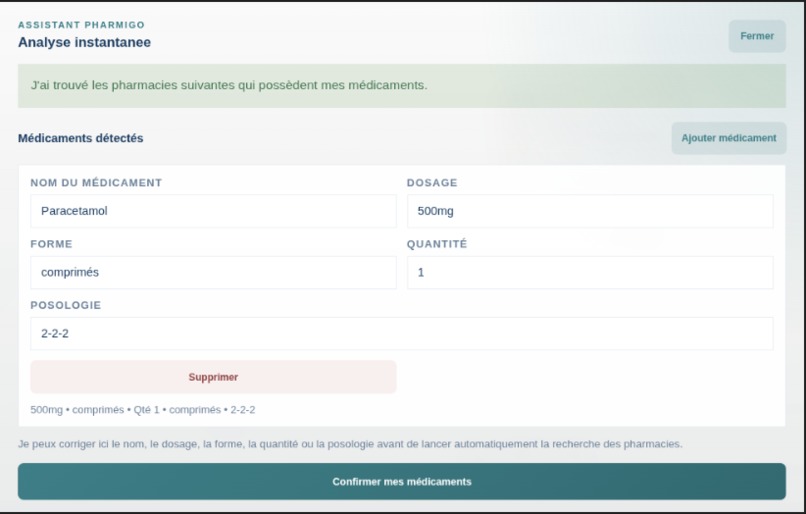Click the green pharmacies found message
The image size is (806, 514).
401,85
